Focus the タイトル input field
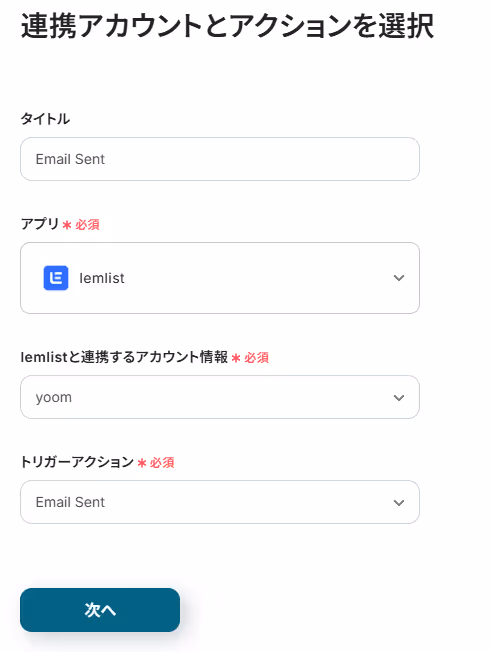The height and width of the screenshot is (652, 490). pos(220,159)
